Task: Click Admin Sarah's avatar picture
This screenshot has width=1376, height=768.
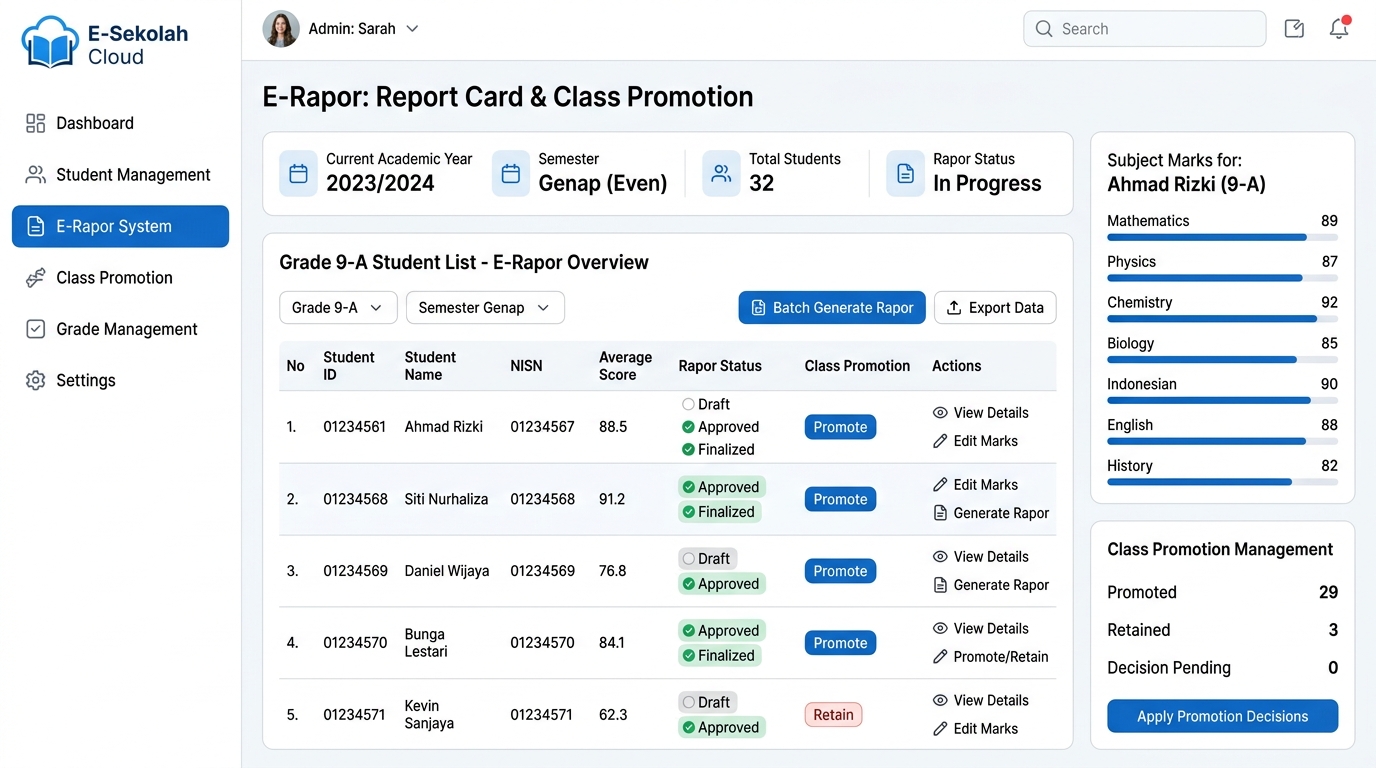Action: (281, 29)
